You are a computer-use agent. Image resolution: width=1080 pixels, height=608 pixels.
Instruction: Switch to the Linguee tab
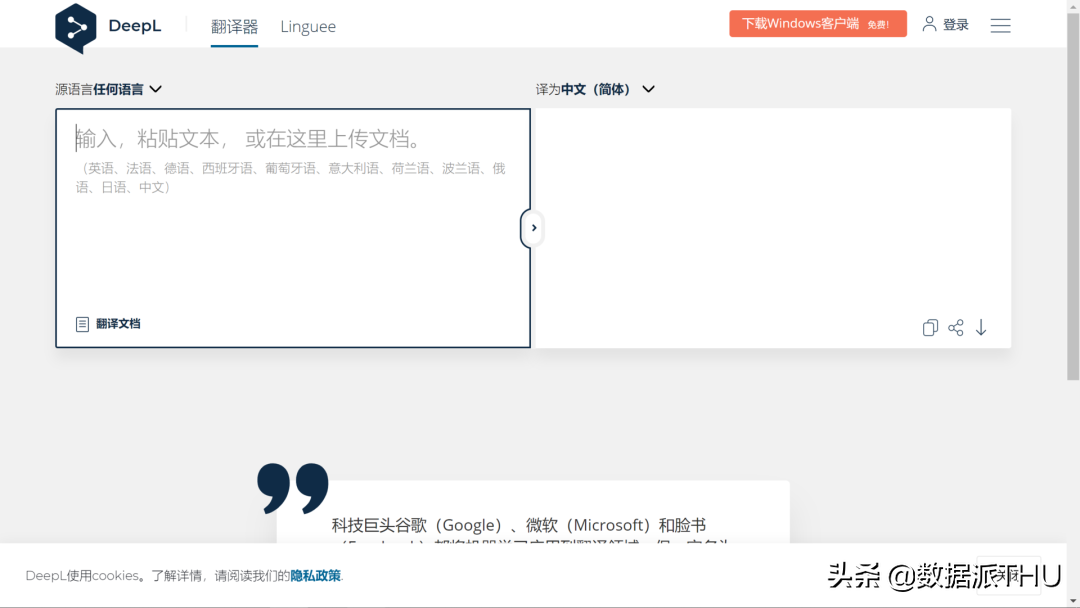coord(308,27)
